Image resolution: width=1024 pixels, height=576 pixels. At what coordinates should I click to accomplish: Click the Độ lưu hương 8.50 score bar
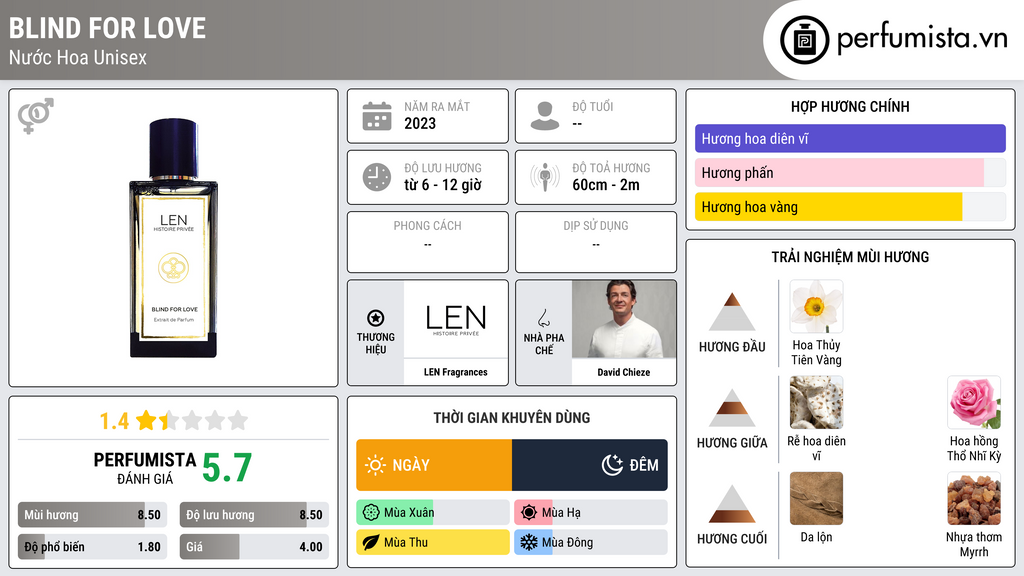[254, 515]
